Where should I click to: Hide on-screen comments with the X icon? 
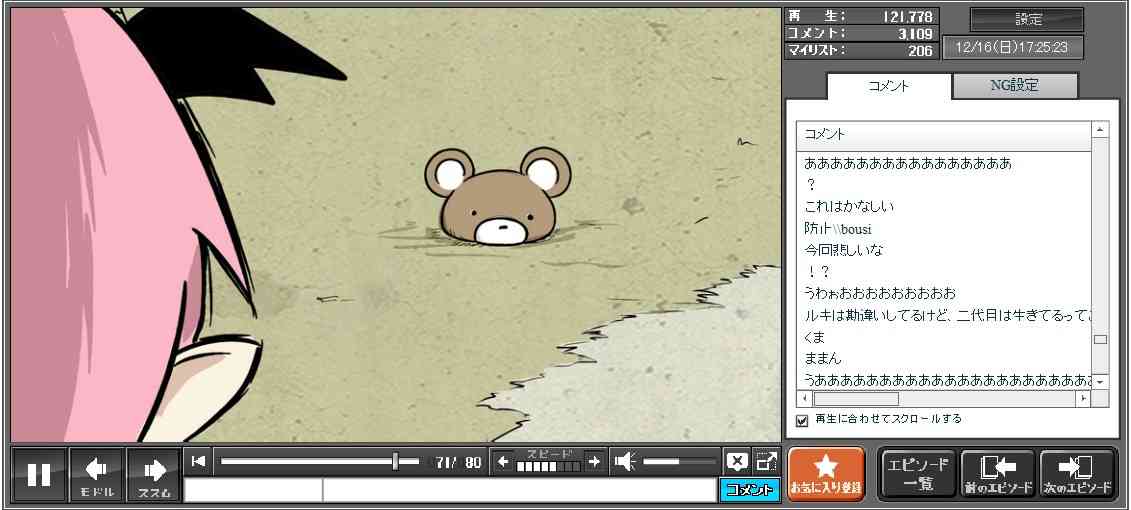(x=737, y=461)
